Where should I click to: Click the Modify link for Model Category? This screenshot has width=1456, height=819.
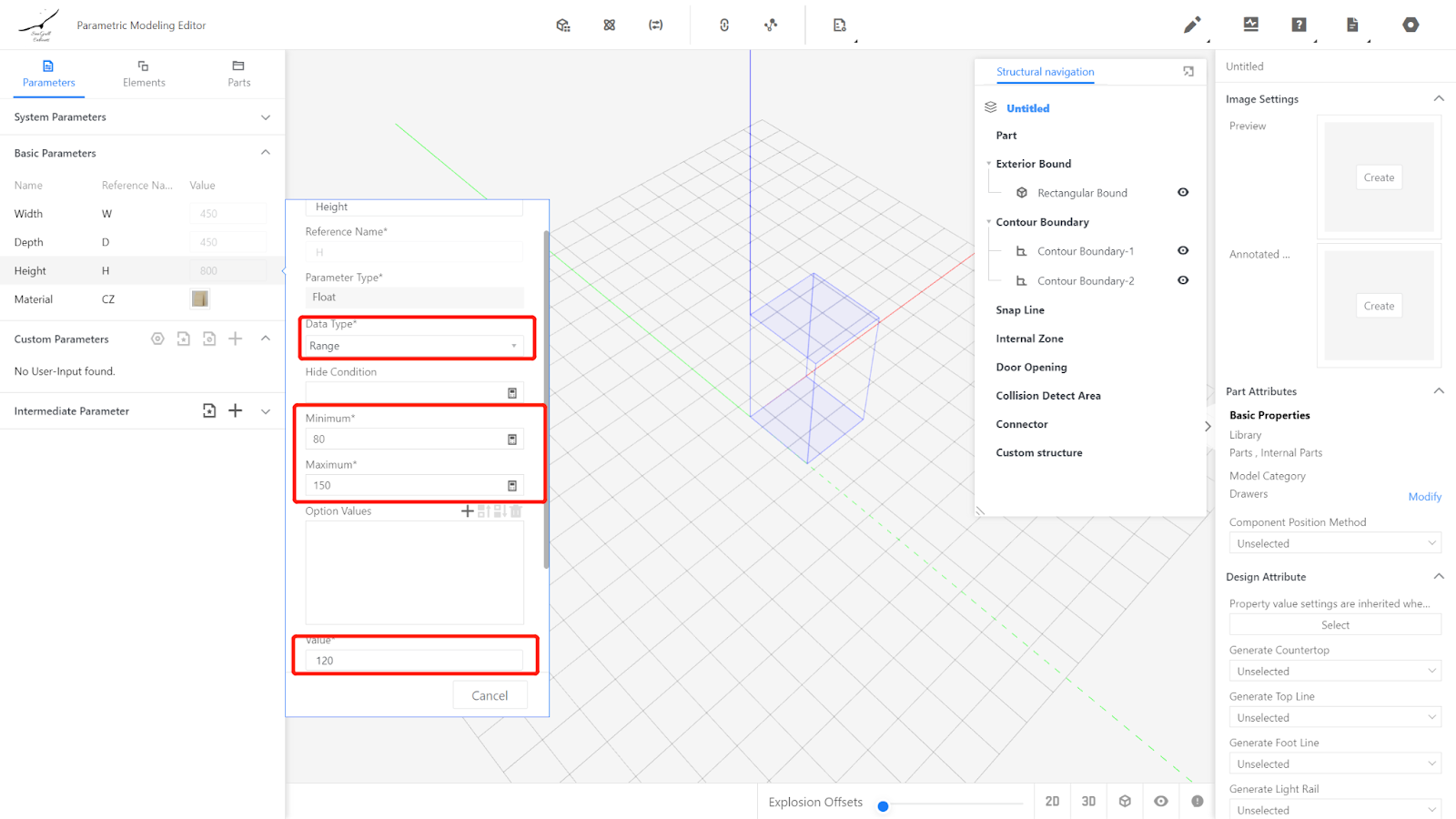1424,497
